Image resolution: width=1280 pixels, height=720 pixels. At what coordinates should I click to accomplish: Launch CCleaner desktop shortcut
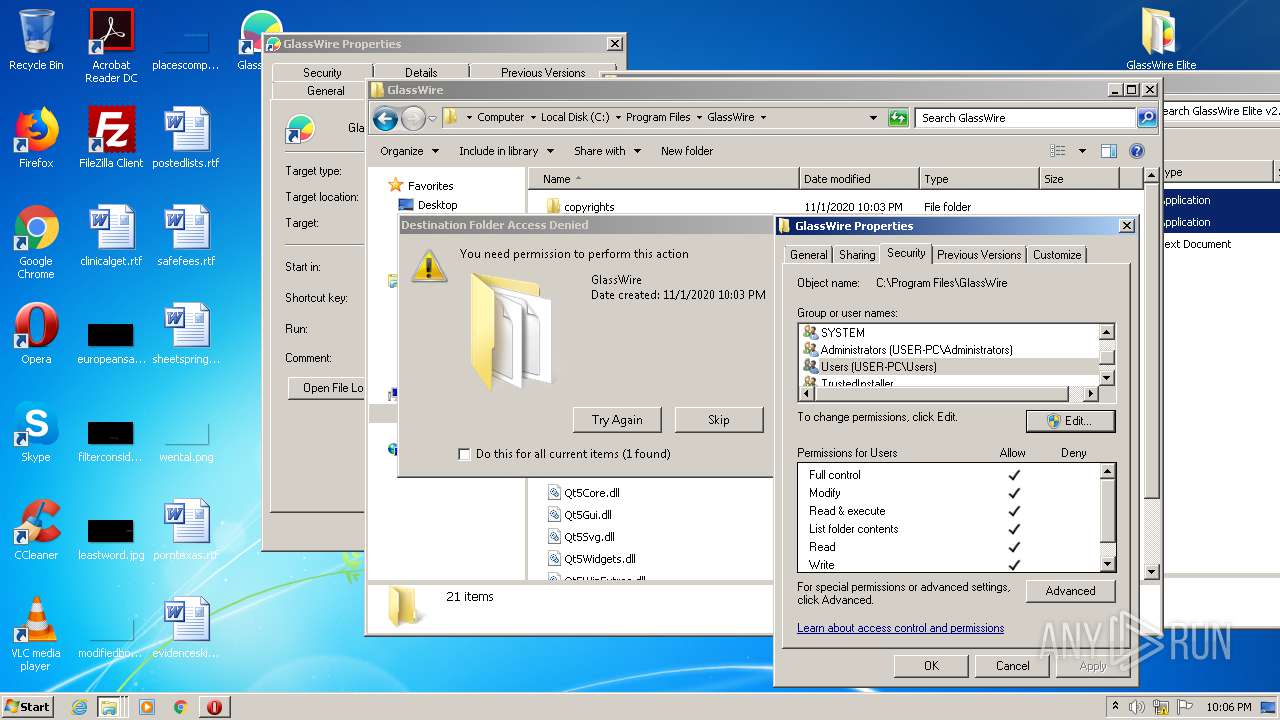point(36,530)
